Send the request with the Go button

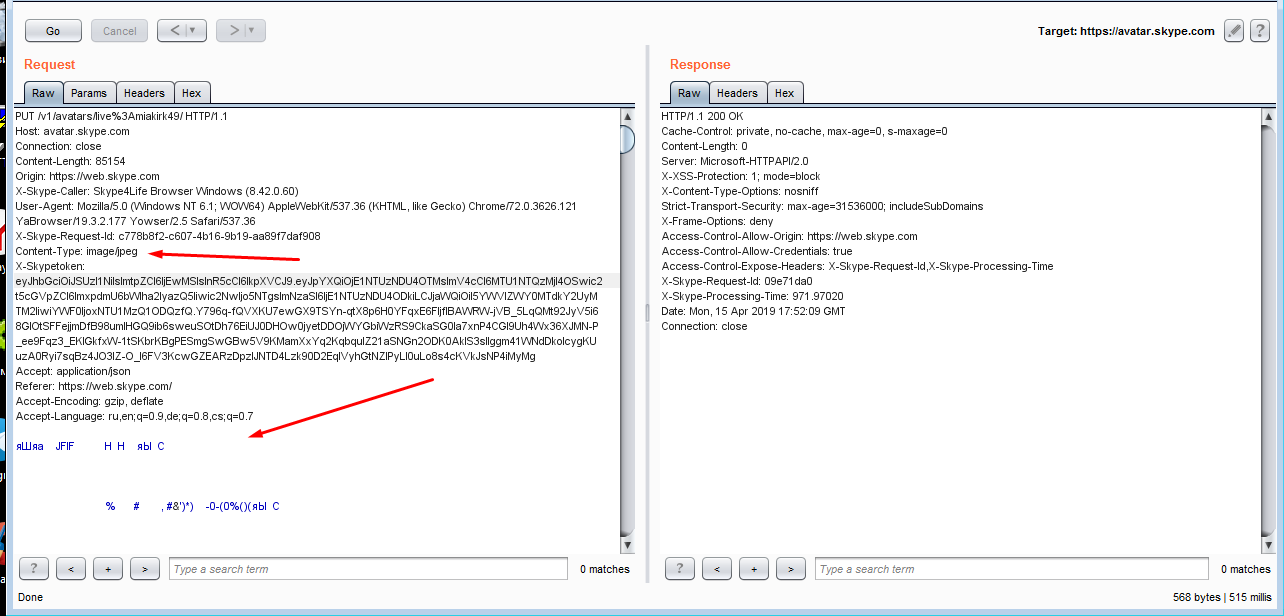click(53, 31)
